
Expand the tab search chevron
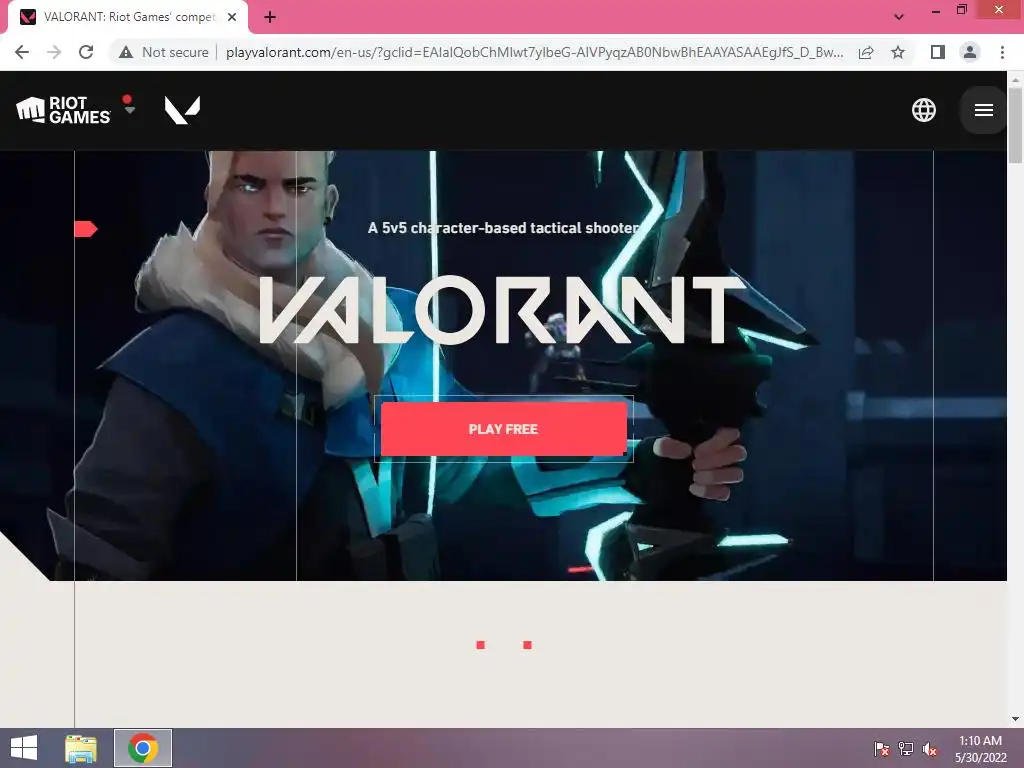point(899,17)
